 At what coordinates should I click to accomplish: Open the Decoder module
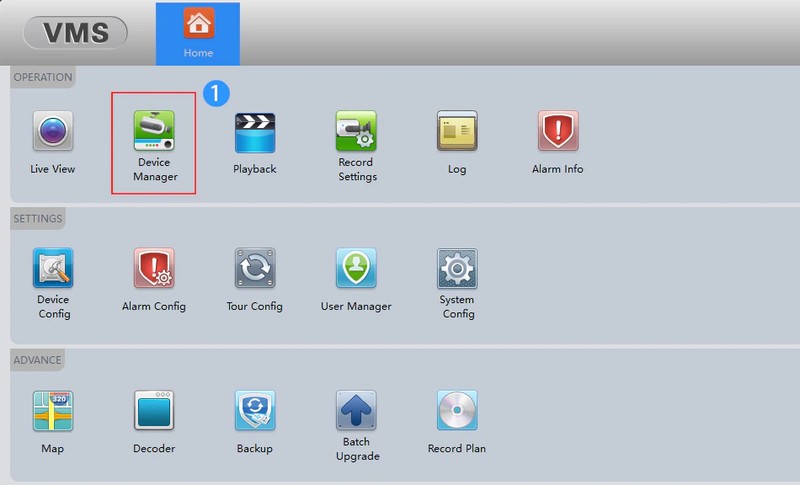point(154,410)
